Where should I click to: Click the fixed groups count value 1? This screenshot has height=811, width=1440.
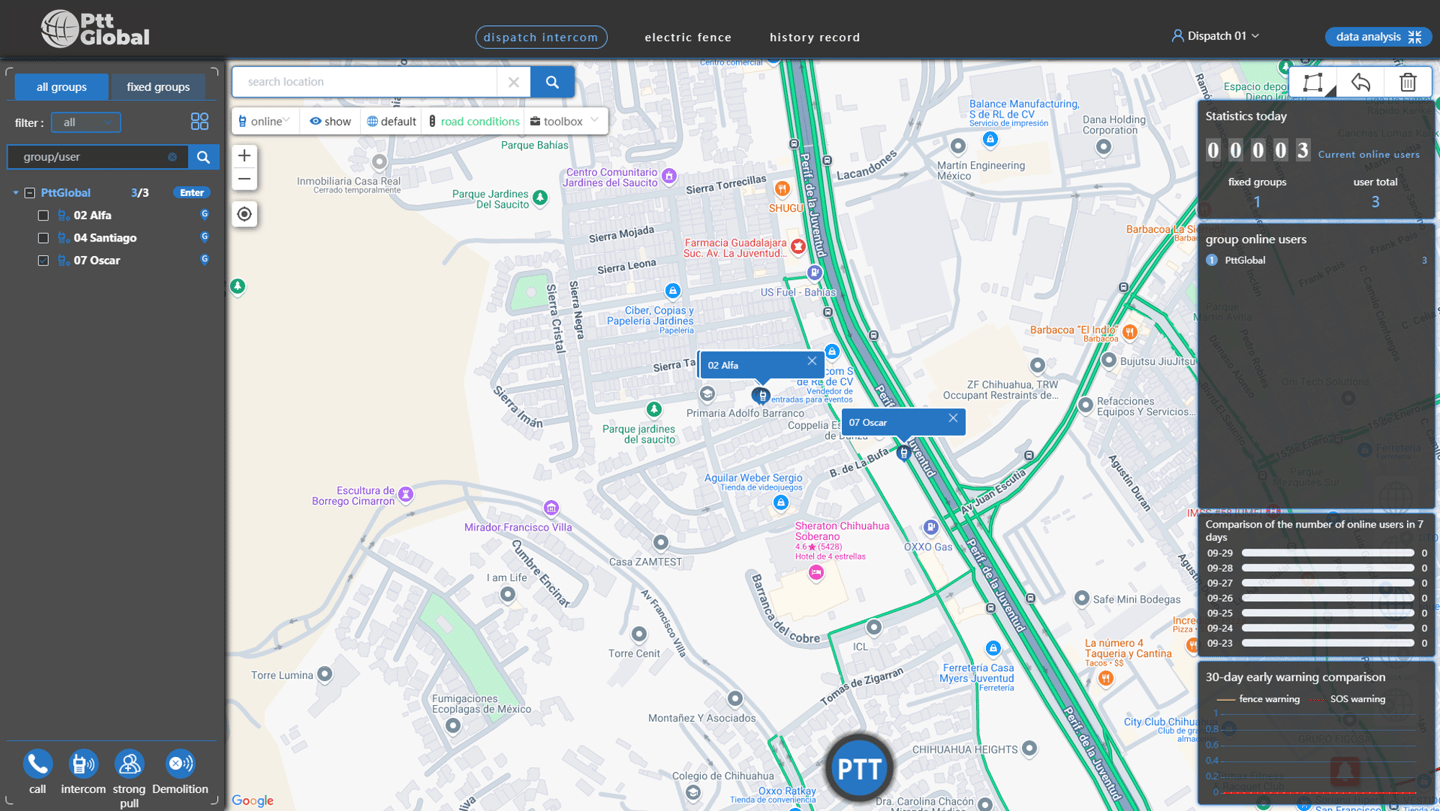click(x=1257, y=202)
